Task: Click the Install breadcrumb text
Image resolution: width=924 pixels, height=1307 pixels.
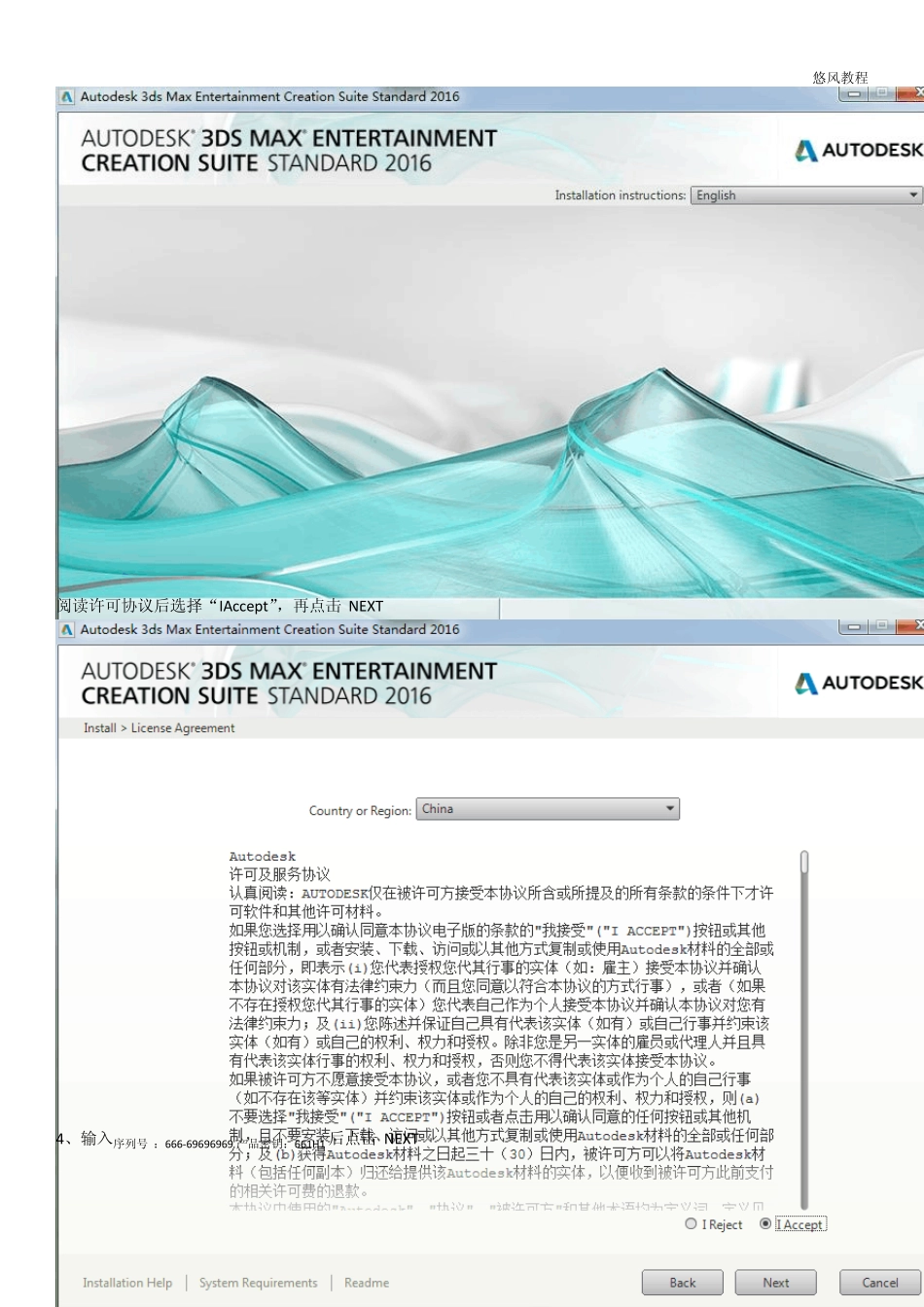Action: click(99, 728)
